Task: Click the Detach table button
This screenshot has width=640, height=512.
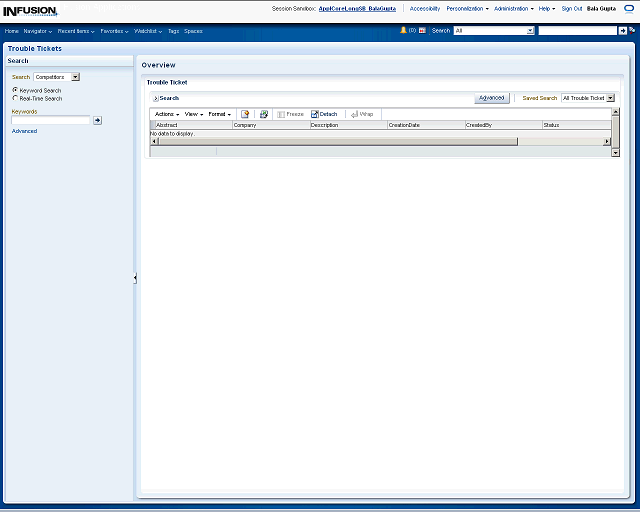Action: point(324,114)
